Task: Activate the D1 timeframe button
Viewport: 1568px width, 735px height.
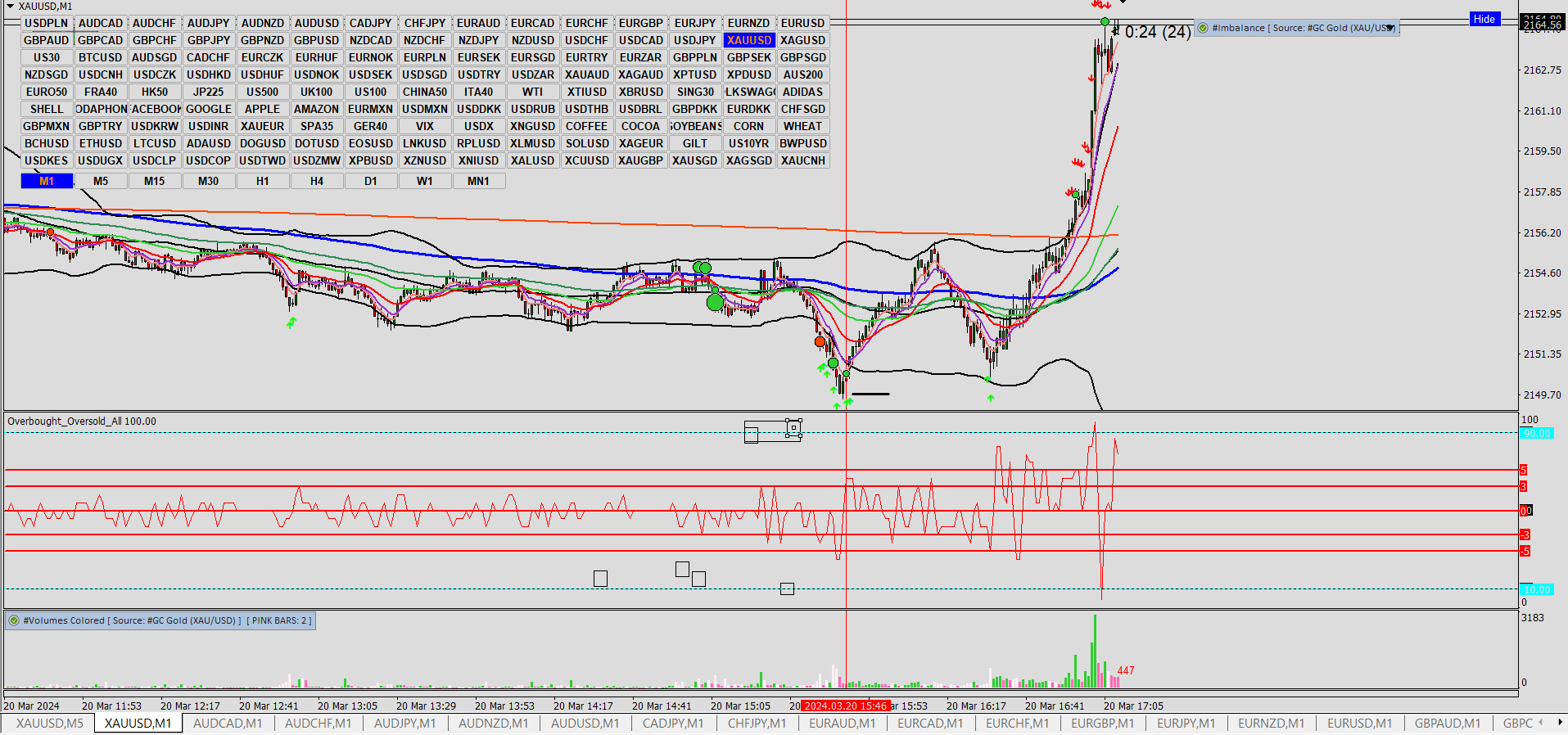Action: [x=371, y=181]
